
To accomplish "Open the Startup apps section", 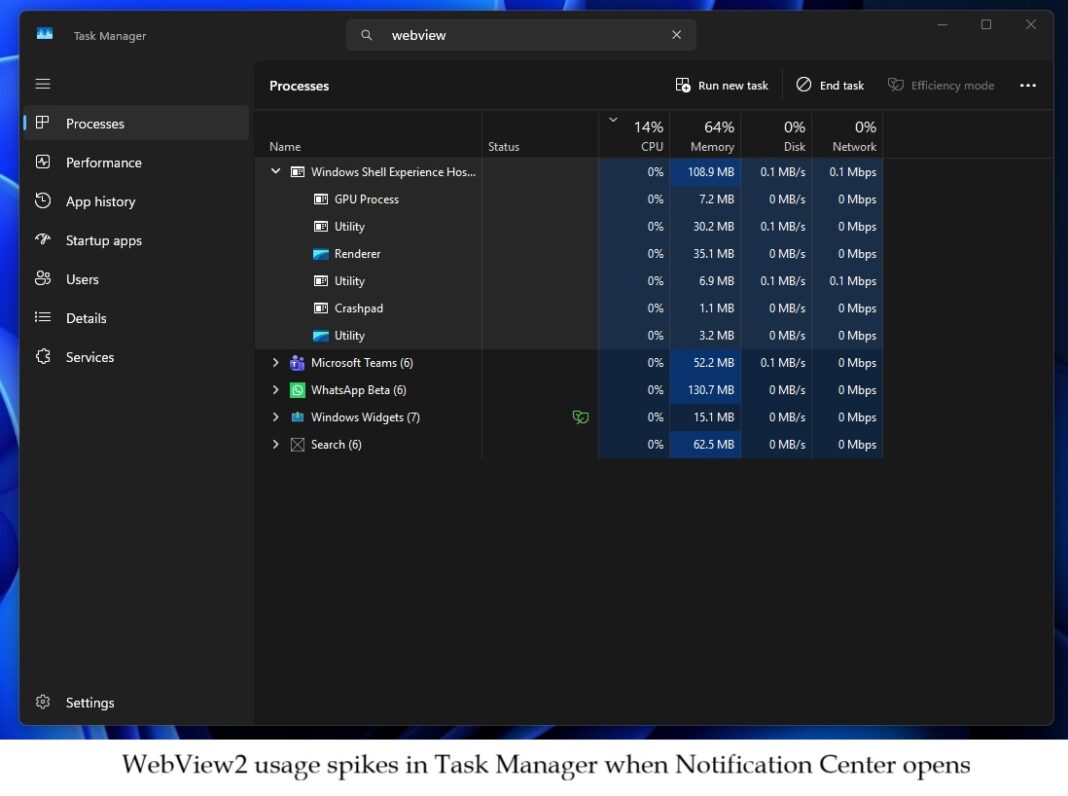I will coord(105,240).
